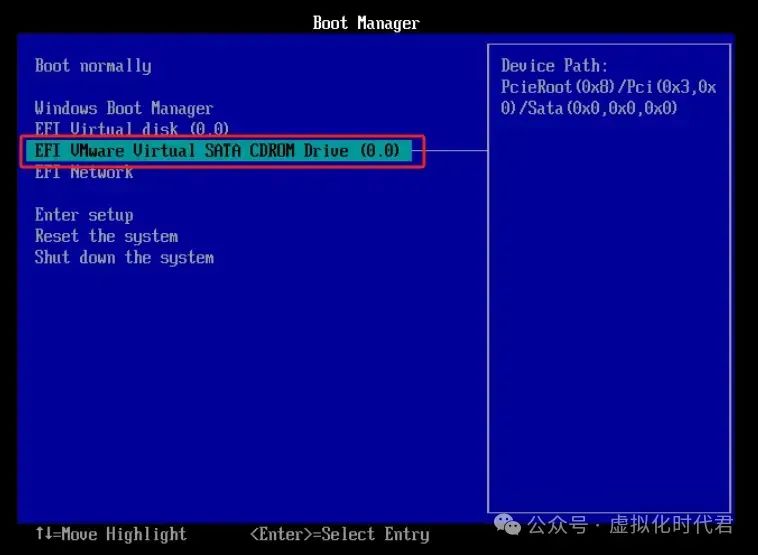Open the Enter setup option
758x555 pixels.
(84, 215)
